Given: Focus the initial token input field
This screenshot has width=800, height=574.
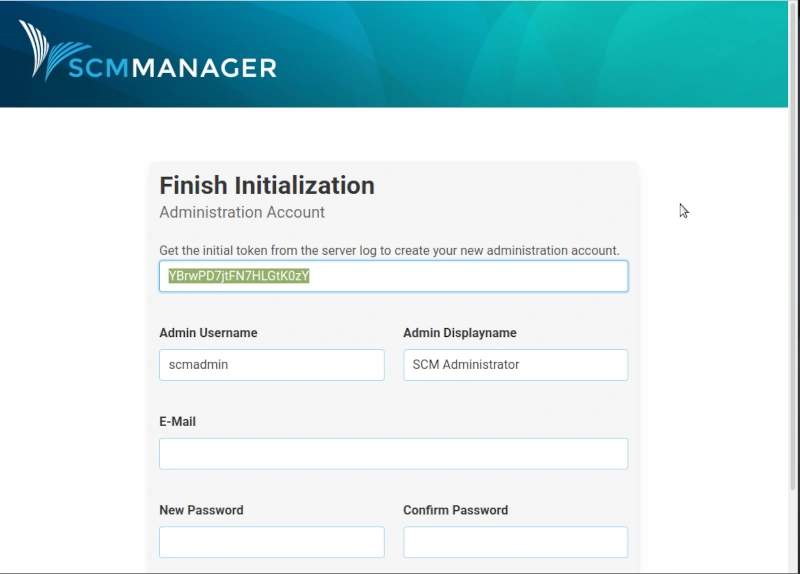Looking at the screenshot, I should (393, 276).
